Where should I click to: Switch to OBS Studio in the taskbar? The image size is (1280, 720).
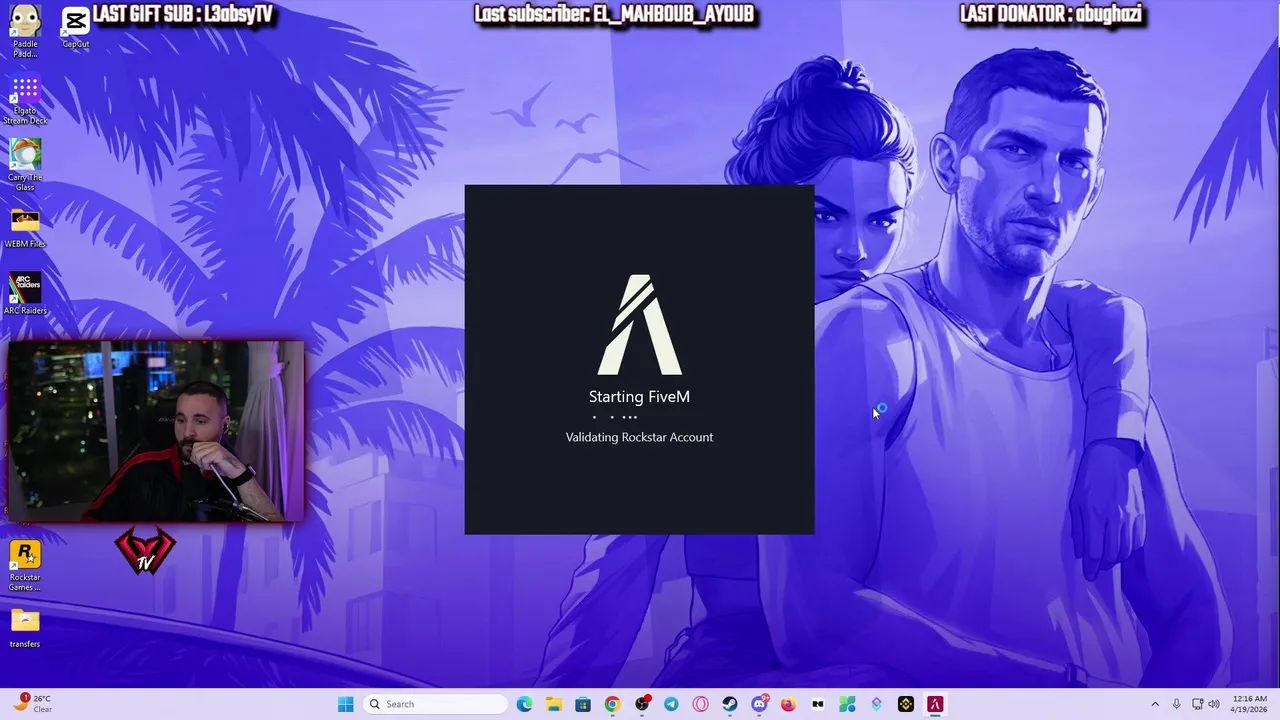pos(642,704)
